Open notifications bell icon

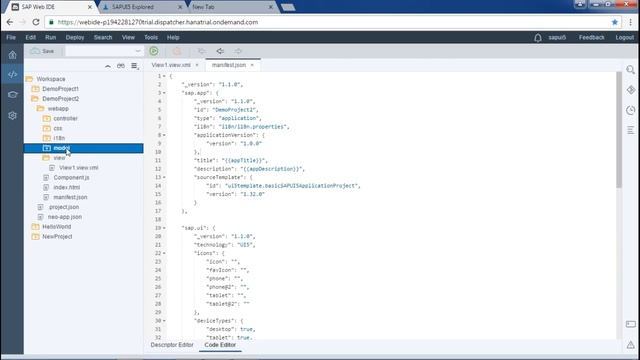pos(538,38)
